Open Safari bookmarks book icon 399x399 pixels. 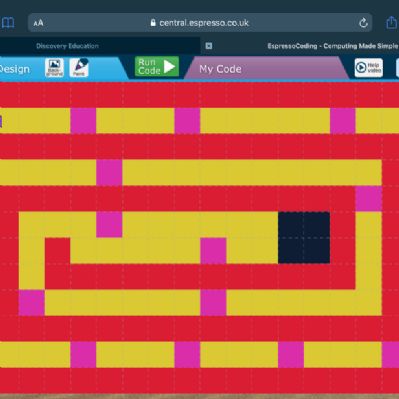click(8, 23)
